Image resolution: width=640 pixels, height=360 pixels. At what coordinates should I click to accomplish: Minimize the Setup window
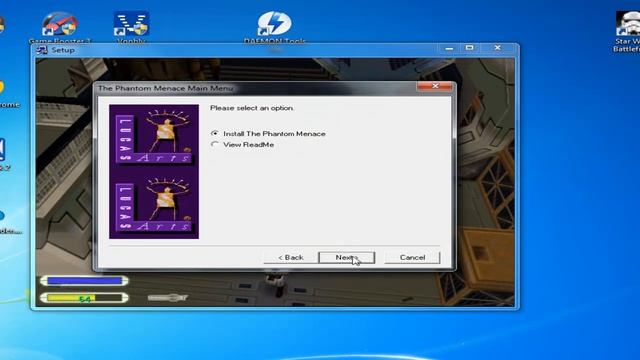tap(449, 48)
